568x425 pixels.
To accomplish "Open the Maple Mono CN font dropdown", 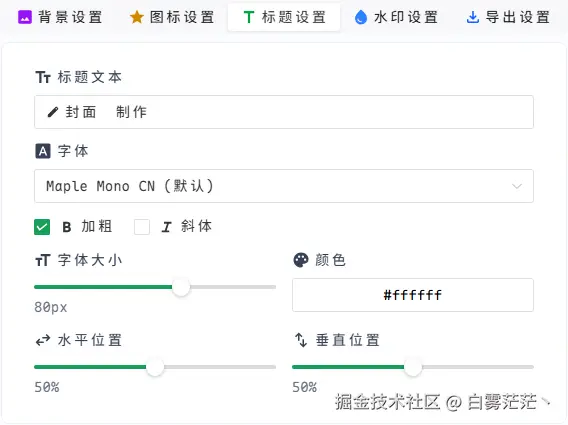I will (x=284, y=186).
